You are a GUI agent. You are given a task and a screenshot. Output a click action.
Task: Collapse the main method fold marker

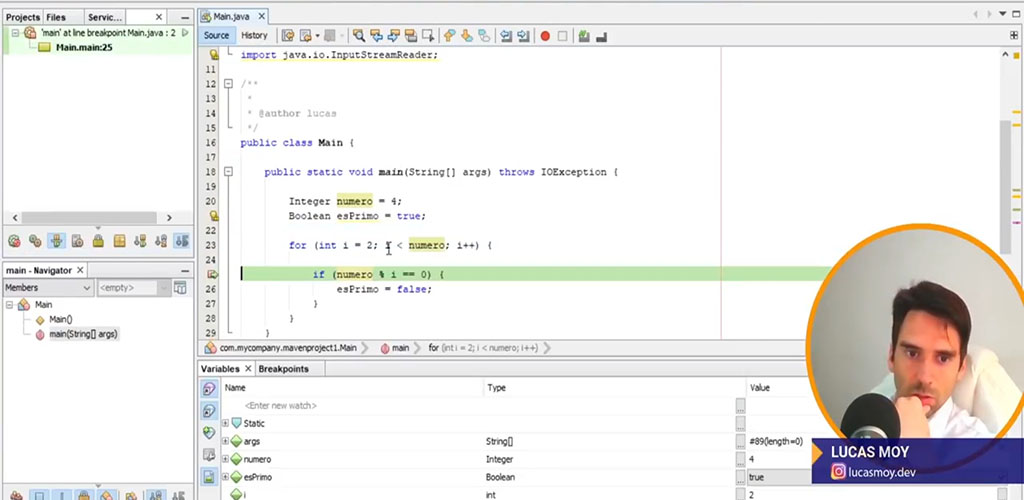(228, 172)
